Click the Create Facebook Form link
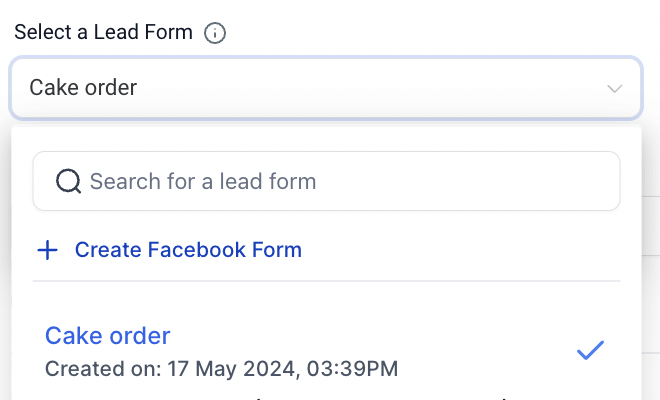The image size is (660, 400). 188,250
